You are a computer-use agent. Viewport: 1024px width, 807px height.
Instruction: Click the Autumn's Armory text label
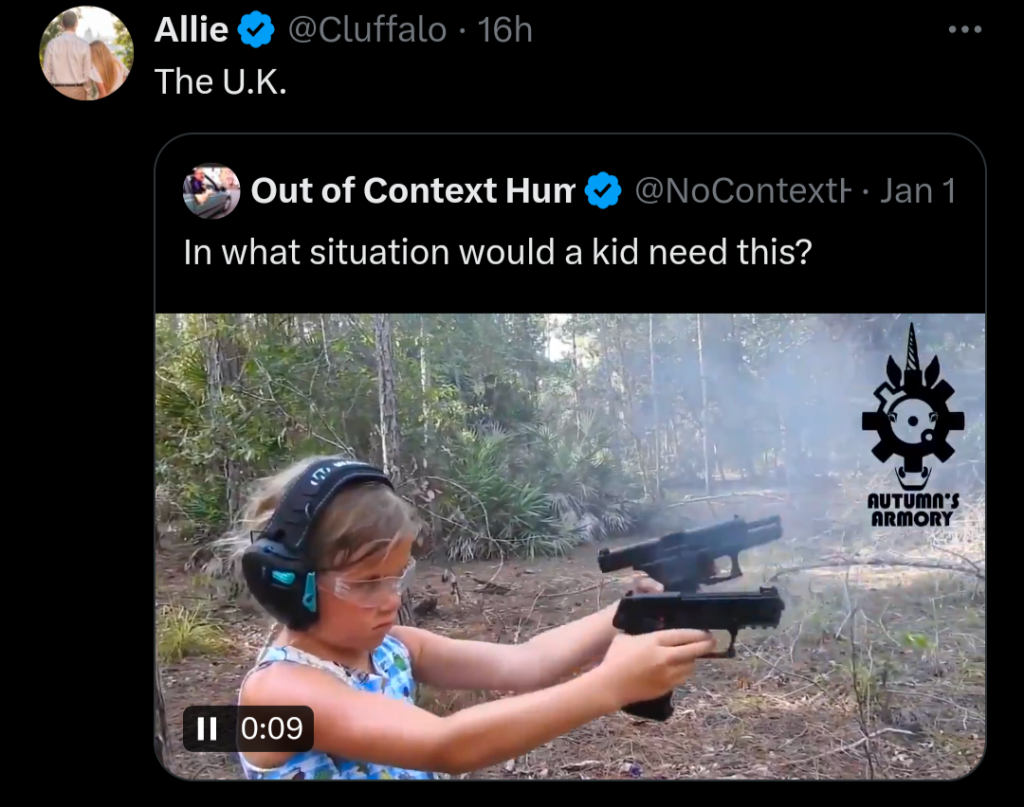pos(912,510)
